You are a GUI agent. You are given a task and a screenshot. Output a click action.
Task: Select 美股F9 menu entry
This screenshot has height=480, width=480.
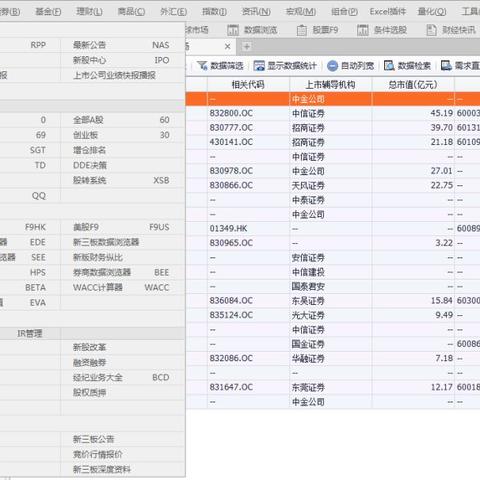click(x=123, y=227)
